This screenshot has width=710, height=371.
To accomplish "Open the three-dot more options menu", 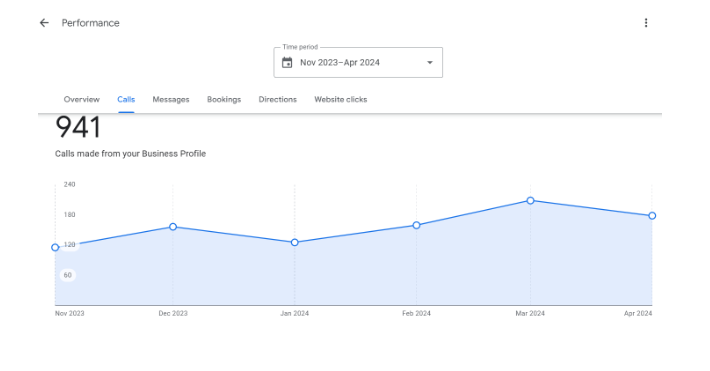I will [646, 23].
